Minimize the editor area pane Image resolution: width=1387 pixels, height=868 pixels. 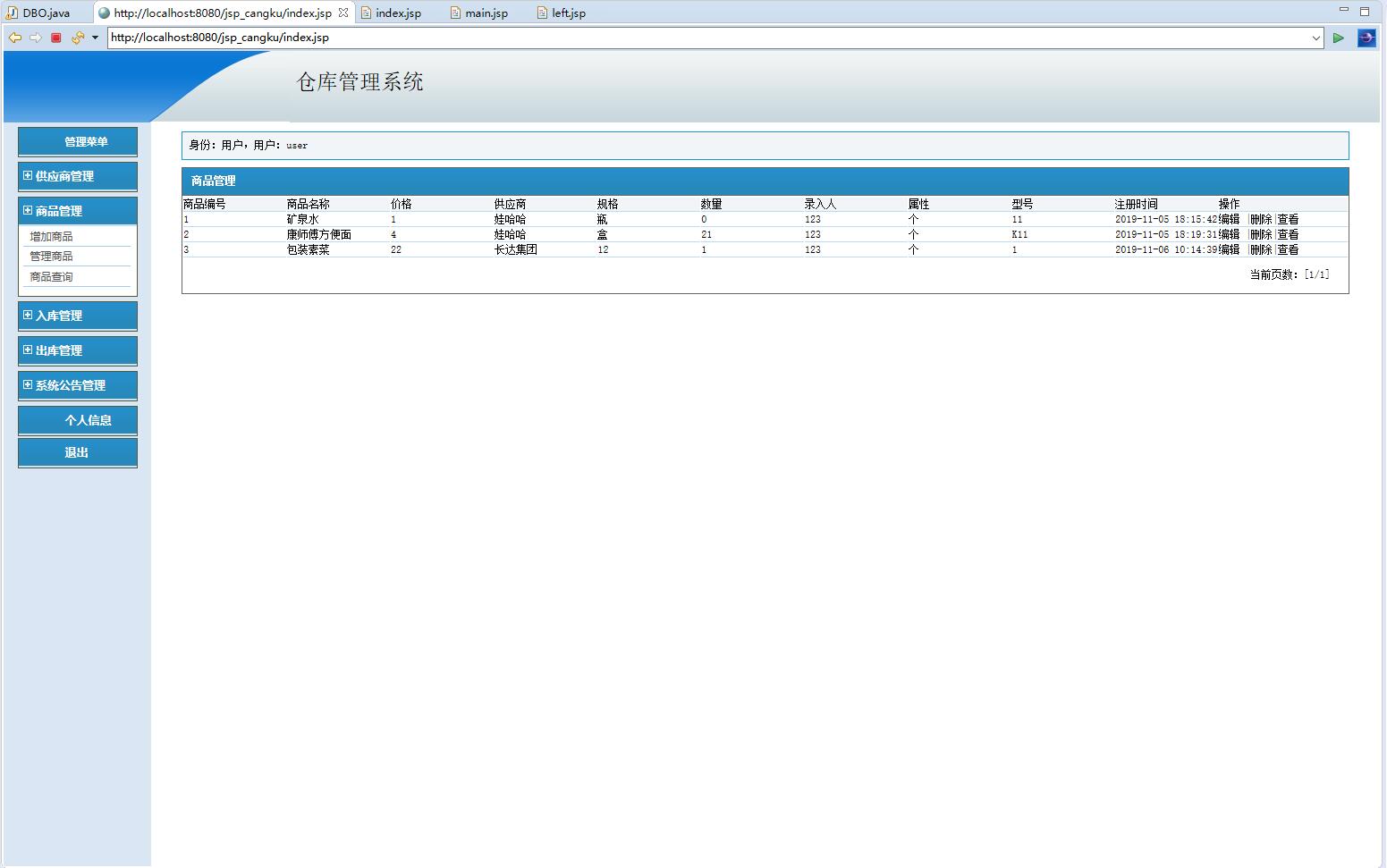(x=1343, y=10)
